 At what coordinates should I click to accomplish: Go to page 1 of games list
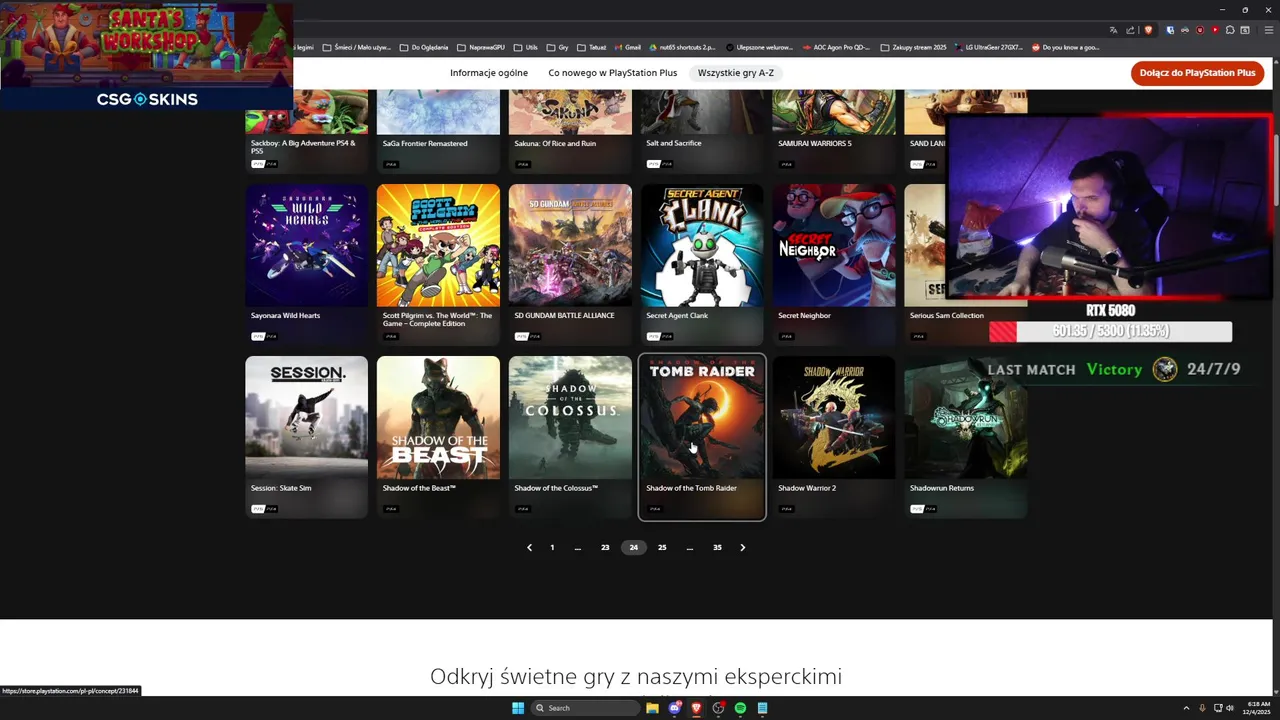coord(552,548)
